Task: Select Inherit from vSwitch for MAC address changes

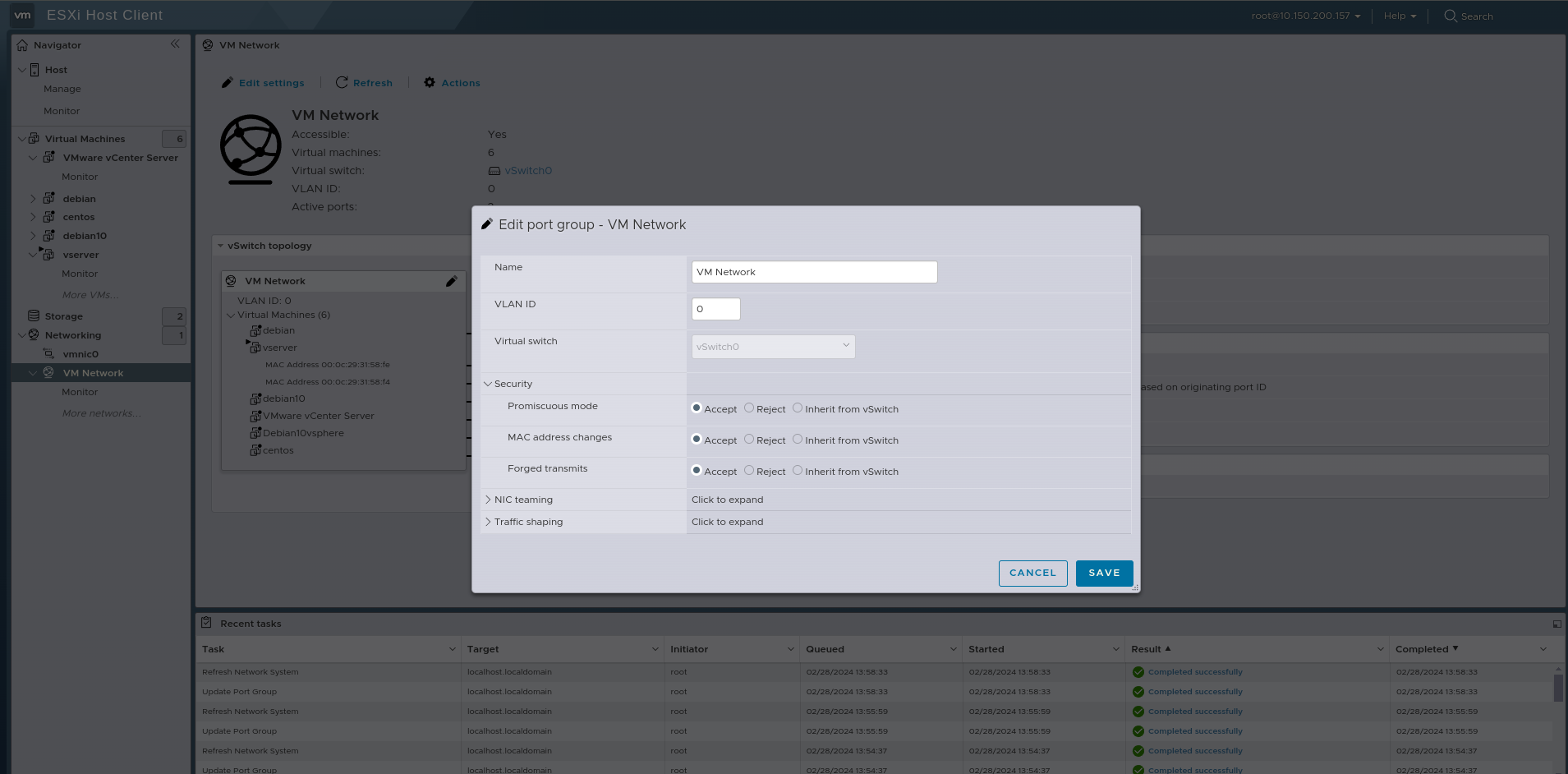Action: (798, 440)
